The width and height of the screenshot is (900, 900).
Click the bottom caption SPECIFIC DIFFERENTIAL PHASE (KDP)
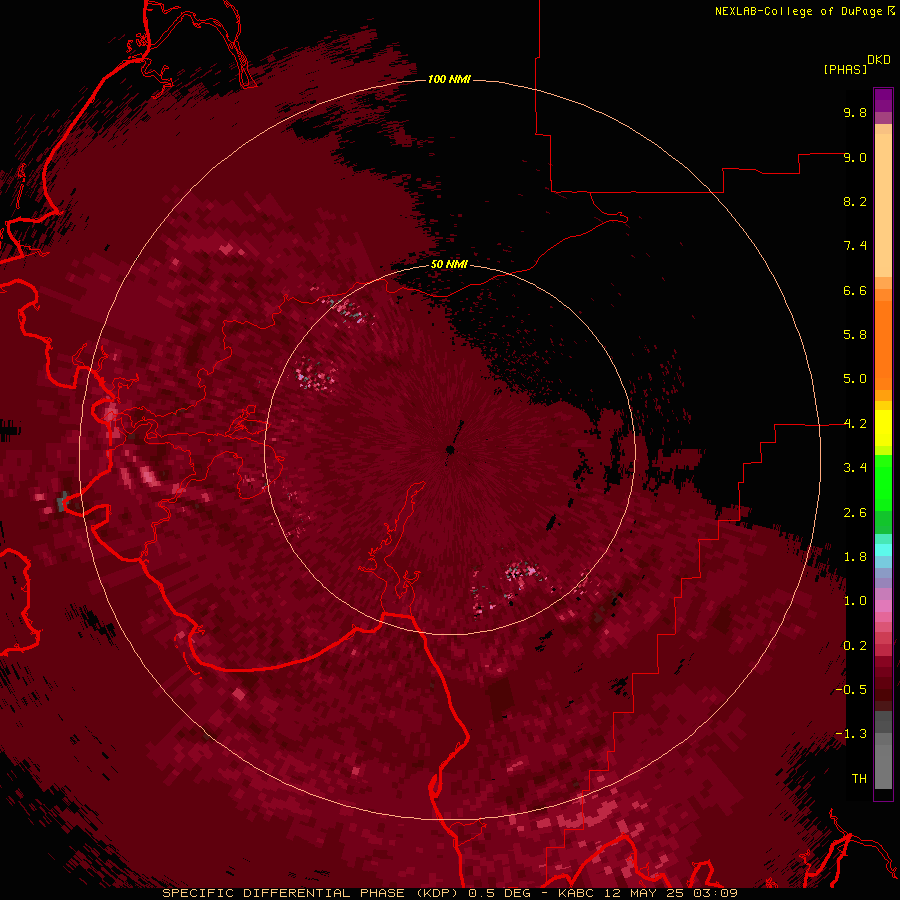(310, 893)
